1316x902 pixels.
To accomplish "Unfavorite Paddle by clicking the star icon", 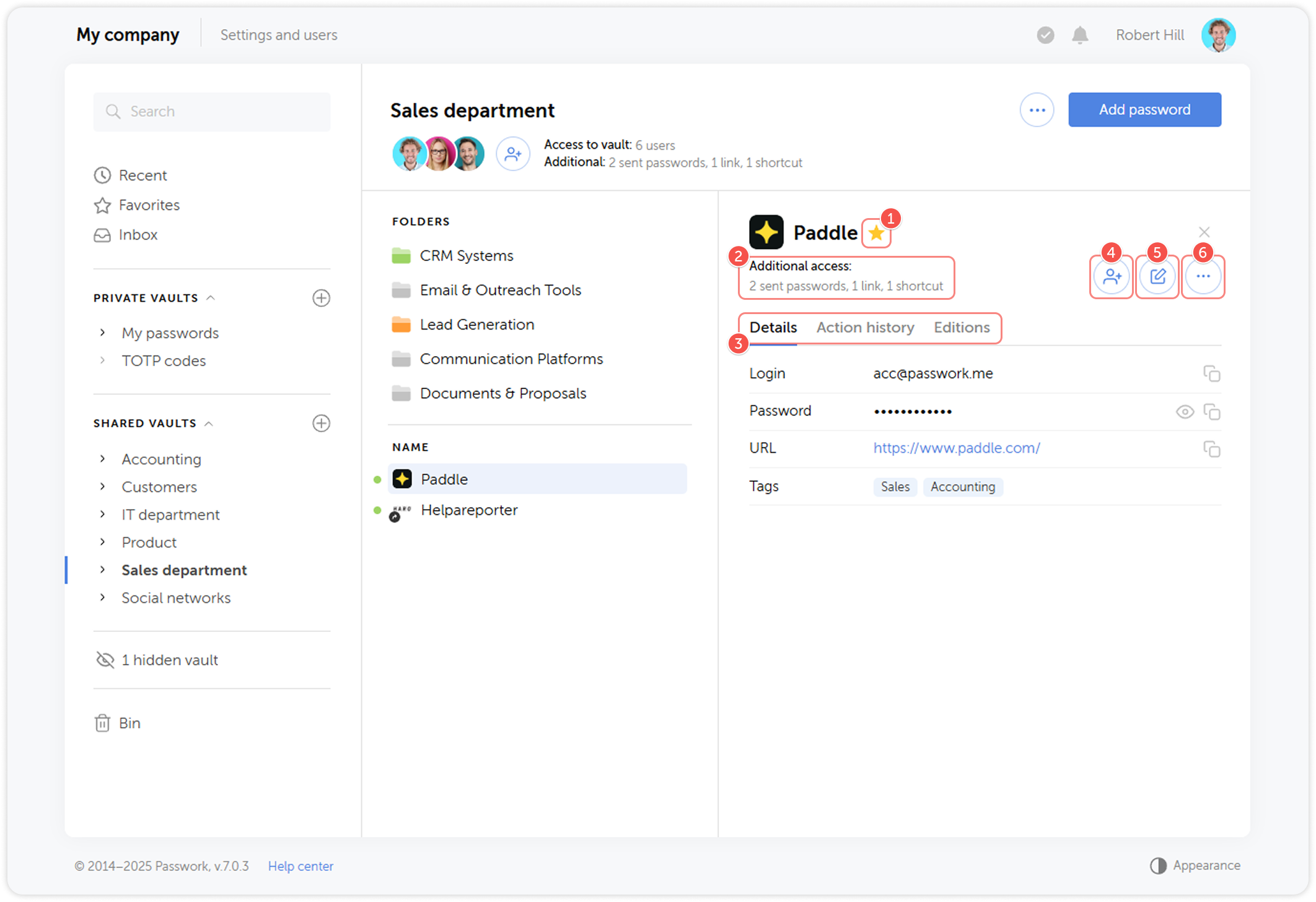I will (x=876, y=232).
